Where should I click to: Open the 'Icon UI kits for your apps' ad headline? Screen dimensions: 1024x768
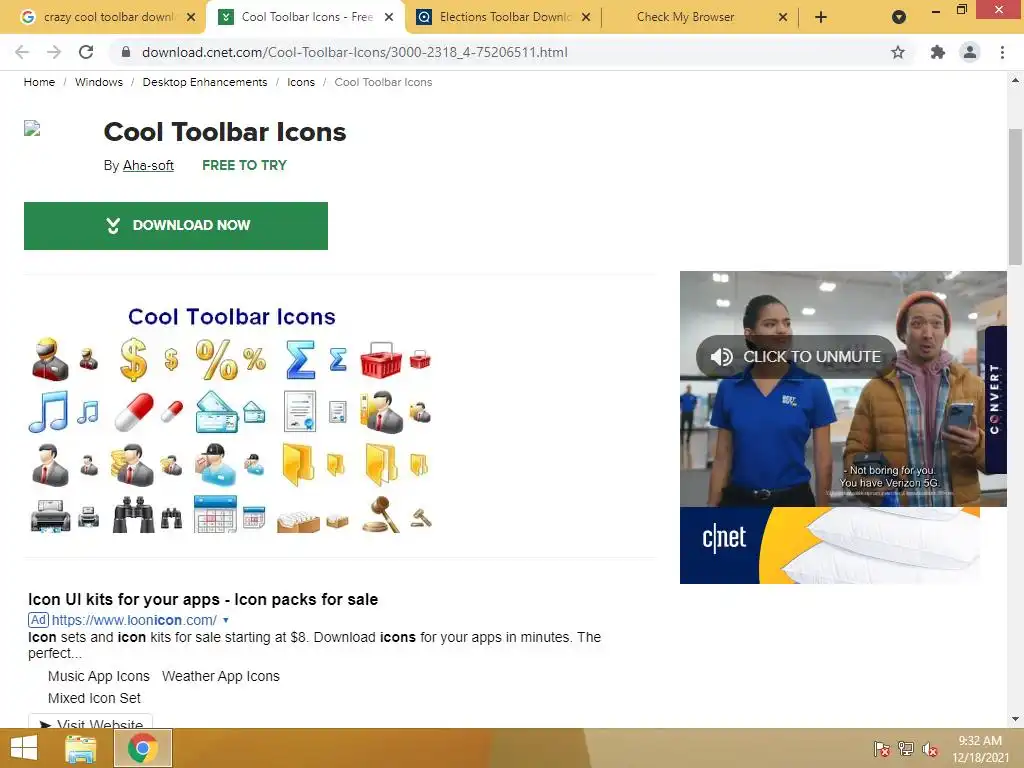click(x=203, y=600)
